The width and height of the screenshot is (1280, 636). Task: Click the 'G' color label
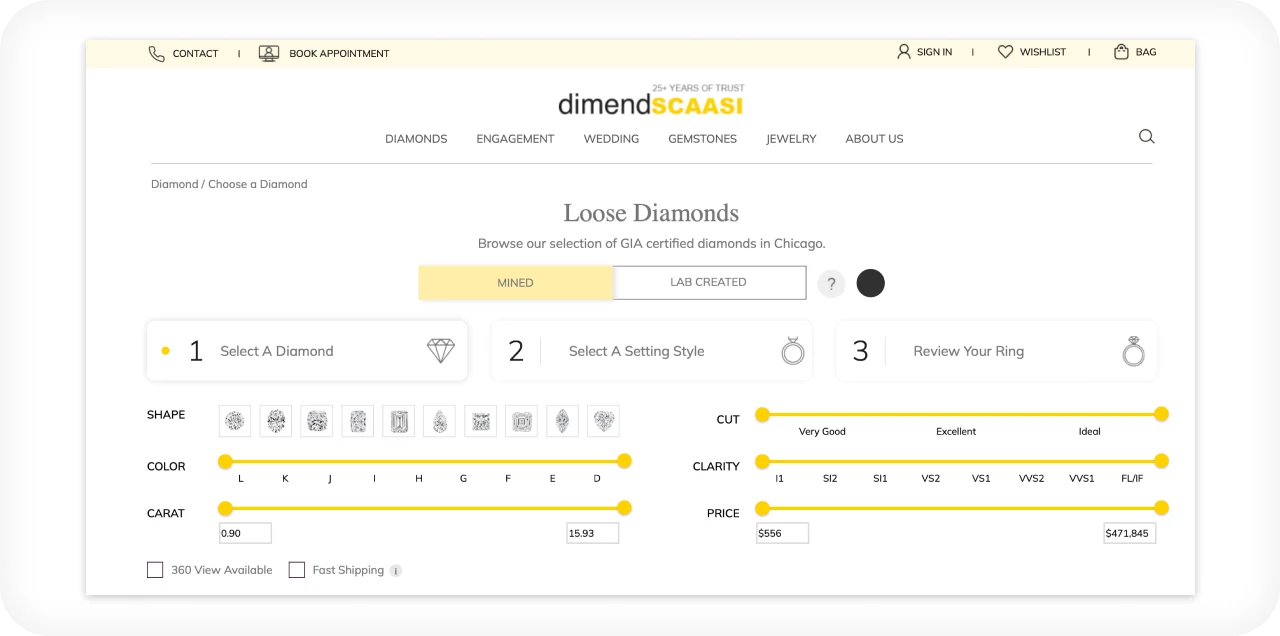(x=464, y=479)
